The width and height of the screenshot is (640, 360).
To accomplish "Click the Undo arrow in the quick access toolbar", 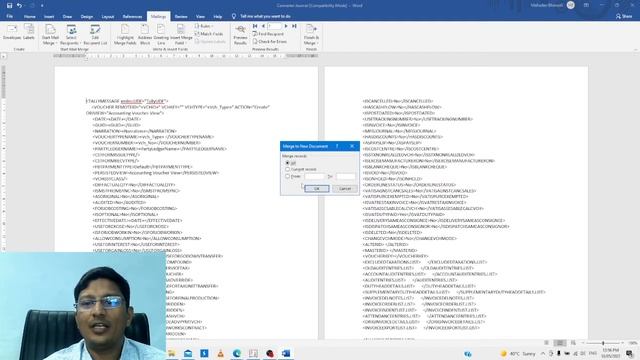I will (x=19, y=5).
